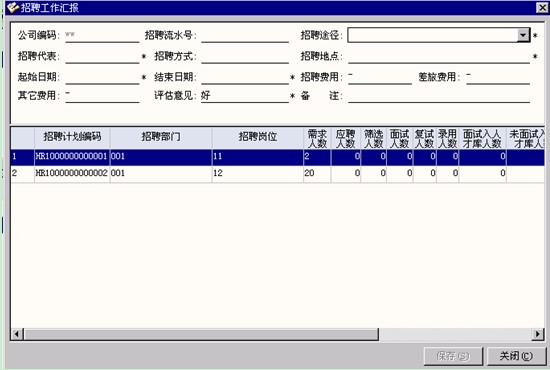Click the 起始日期 input field
Viewport: 550px width, 370px height.
[102, 77]
